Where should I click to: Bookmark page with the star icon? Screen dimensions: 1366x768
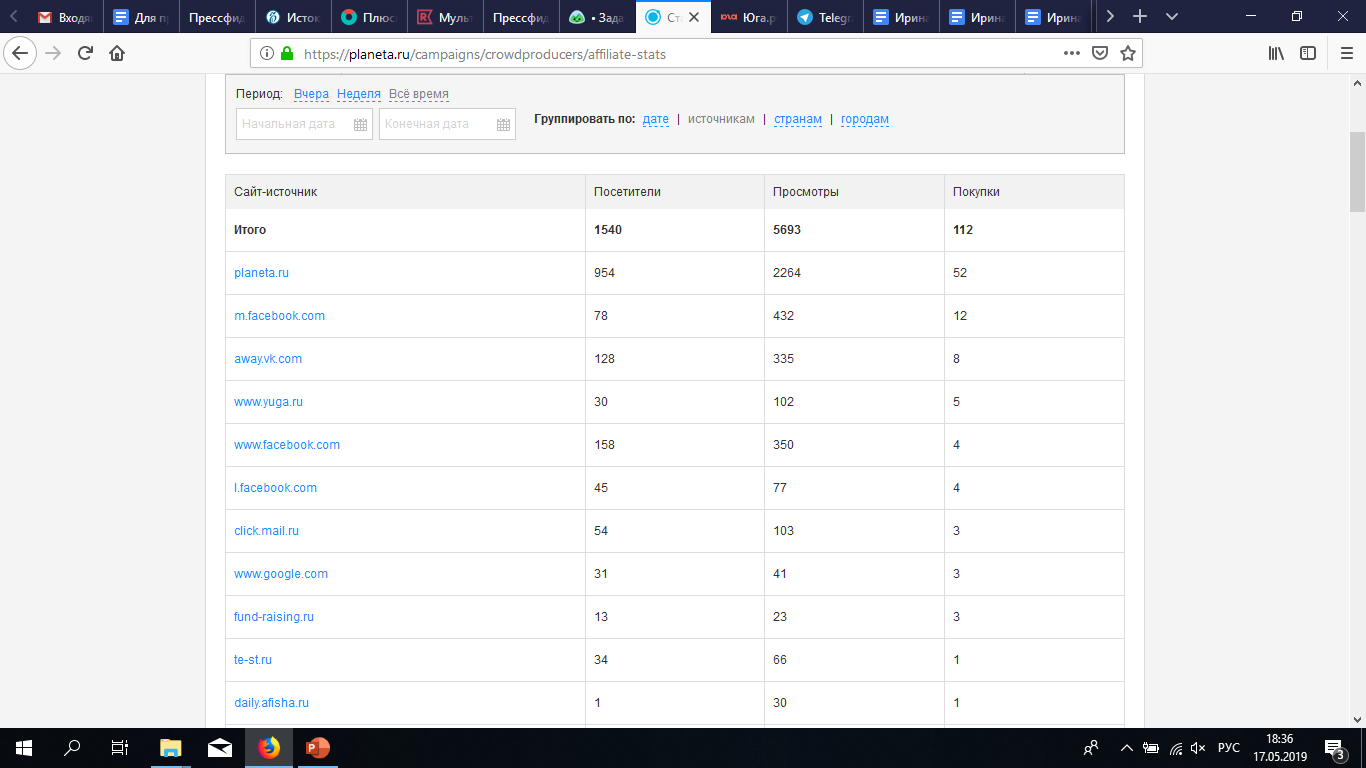click(1127, 54)
